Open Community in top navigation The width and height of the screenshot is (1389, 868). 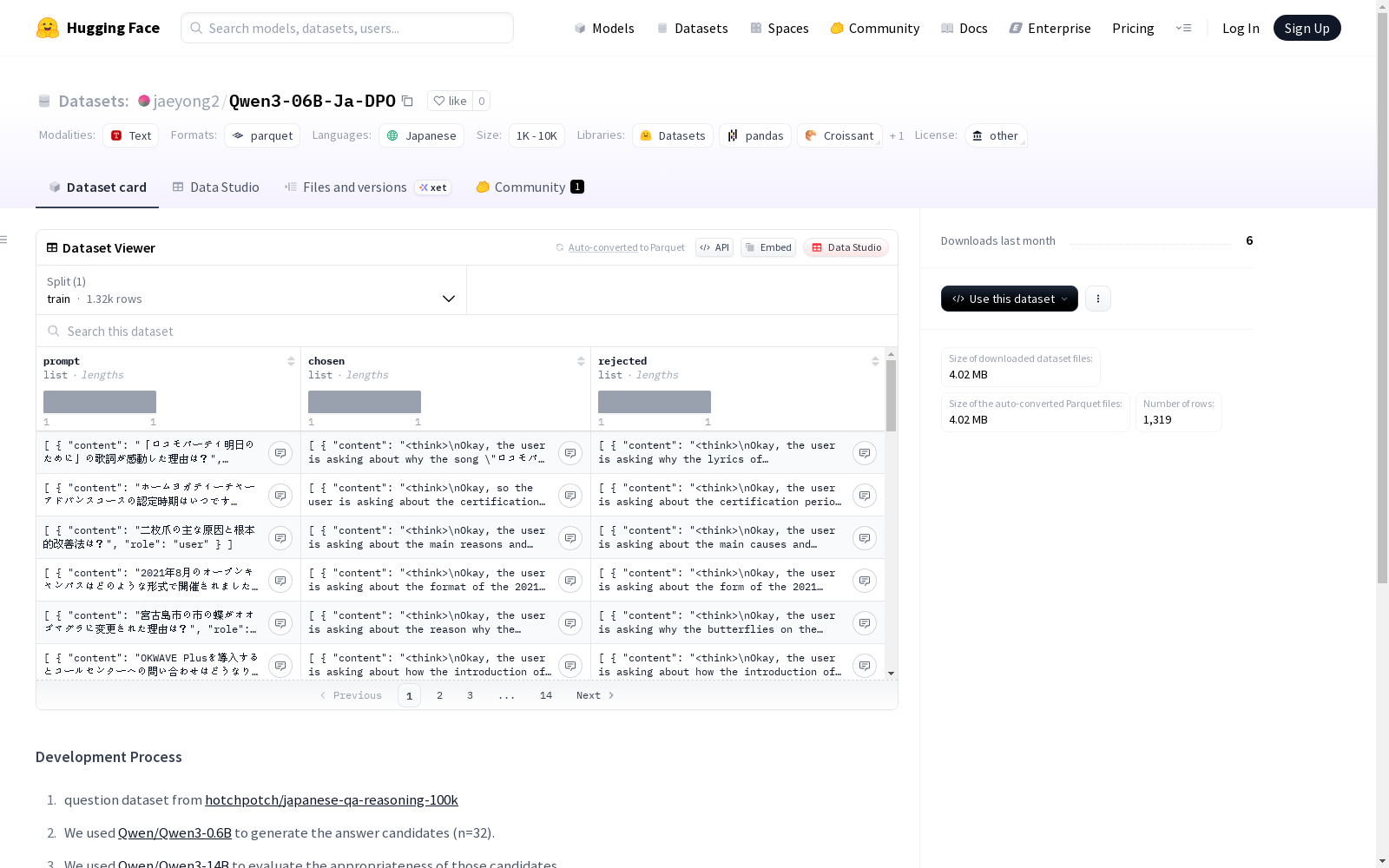pyautogui.click(x=874, y=28)
